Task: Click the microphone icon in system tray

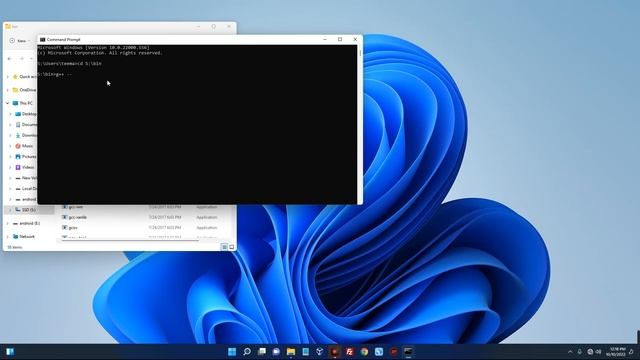Action: [x=580, y=351]
